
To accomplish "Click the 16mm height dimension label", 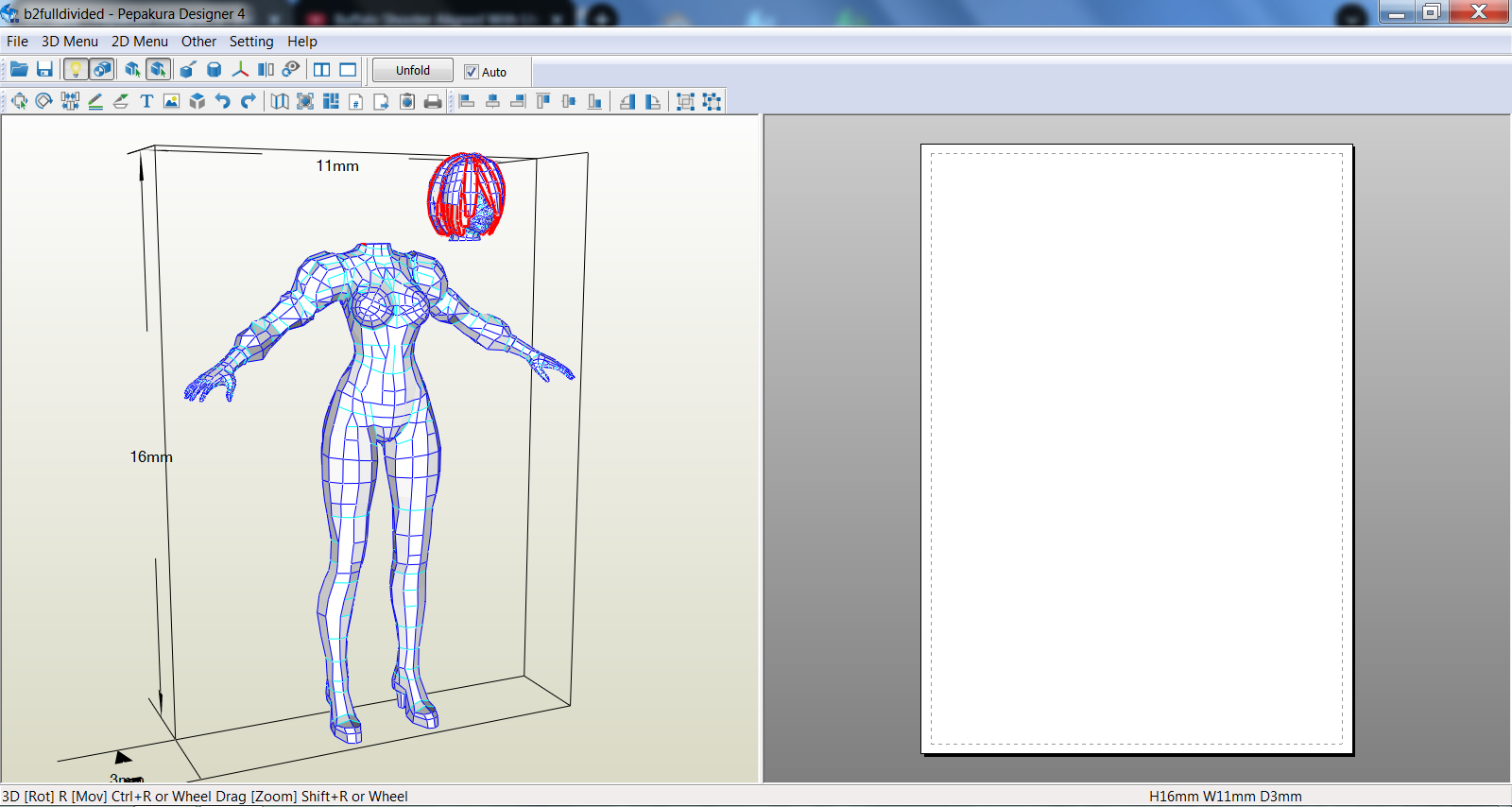I will pyautogui.click(x=151, y=457).
